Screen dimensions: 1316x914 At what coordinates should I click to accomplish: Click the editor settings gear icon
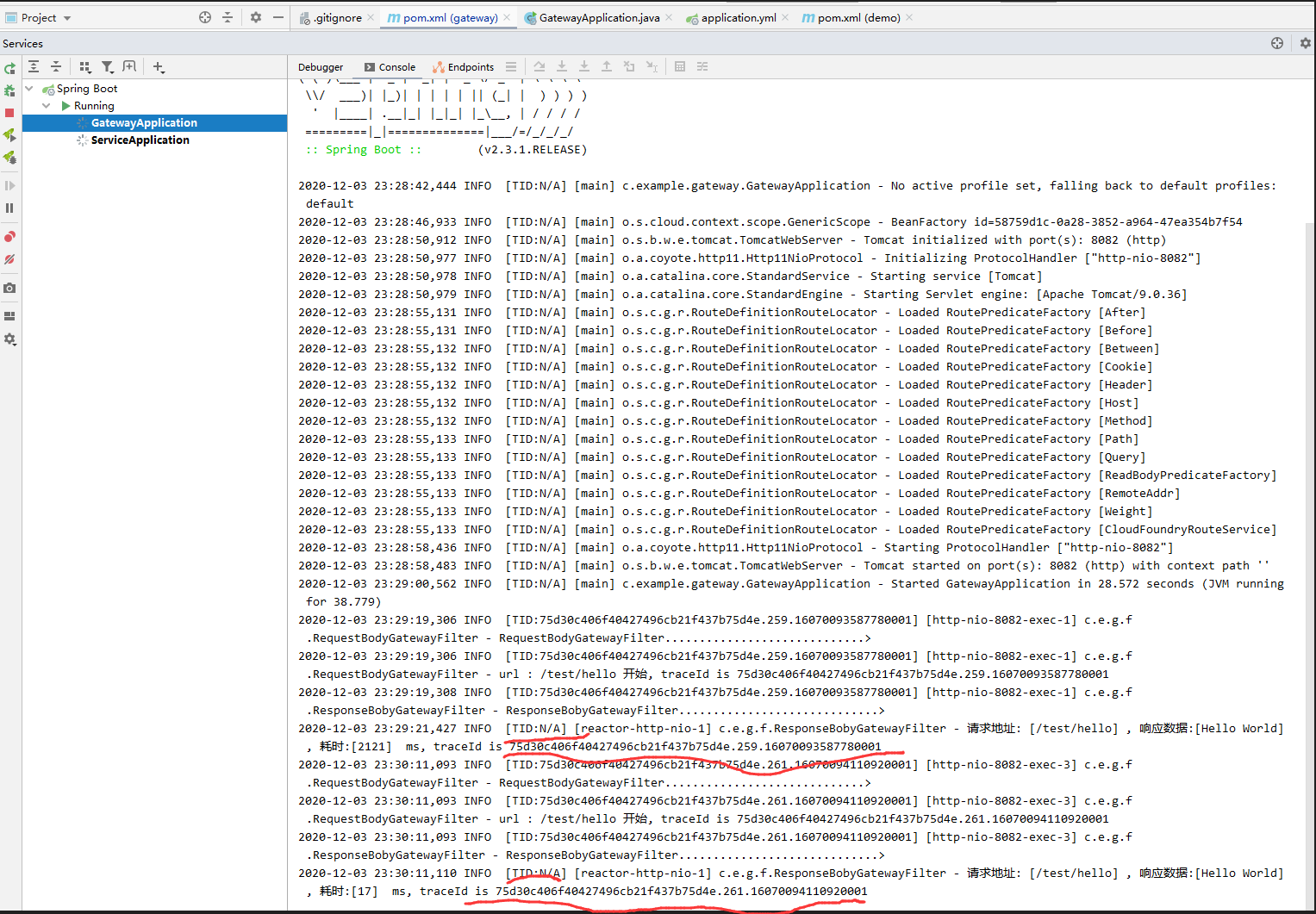[x=255, y=17]
